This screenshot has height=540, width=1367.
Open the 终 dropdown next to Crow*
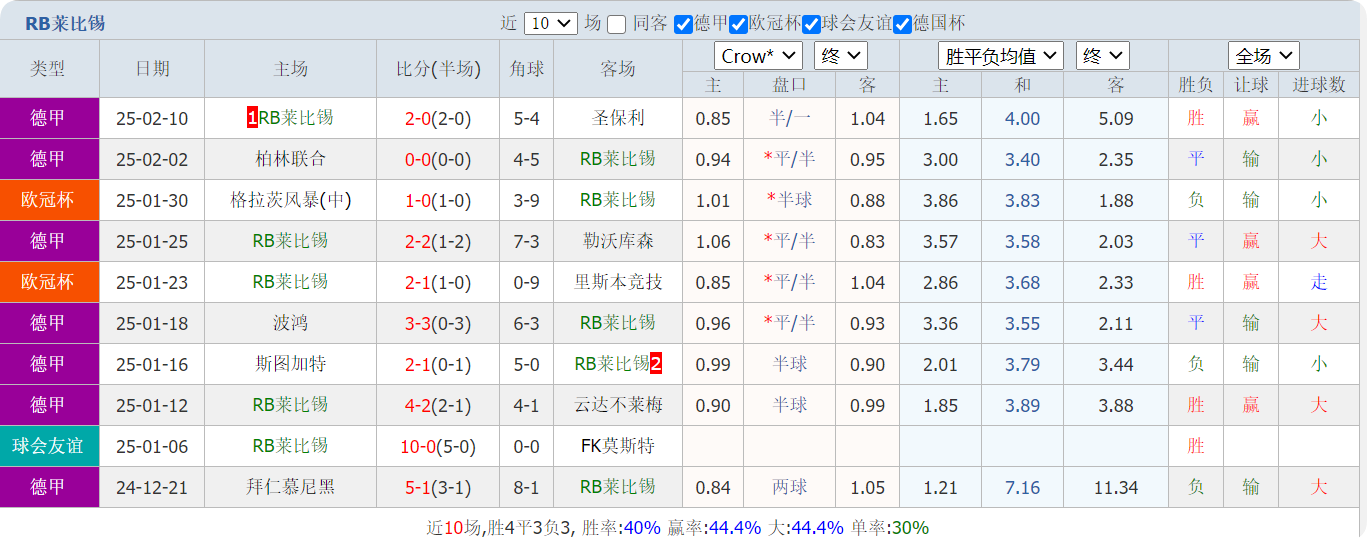(x=840, y=56)
